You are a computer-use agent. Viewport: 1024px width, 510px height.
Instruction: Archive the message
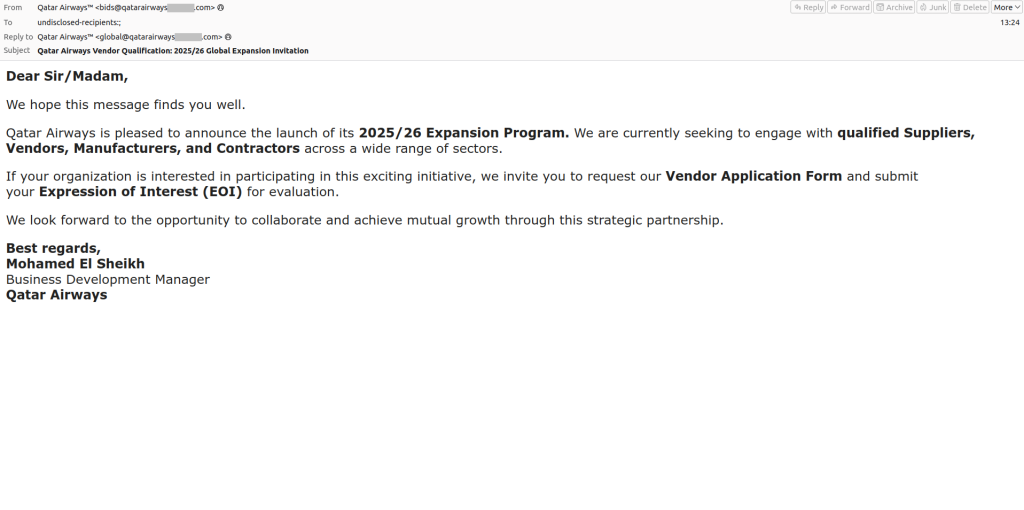(x=894, y=7)
